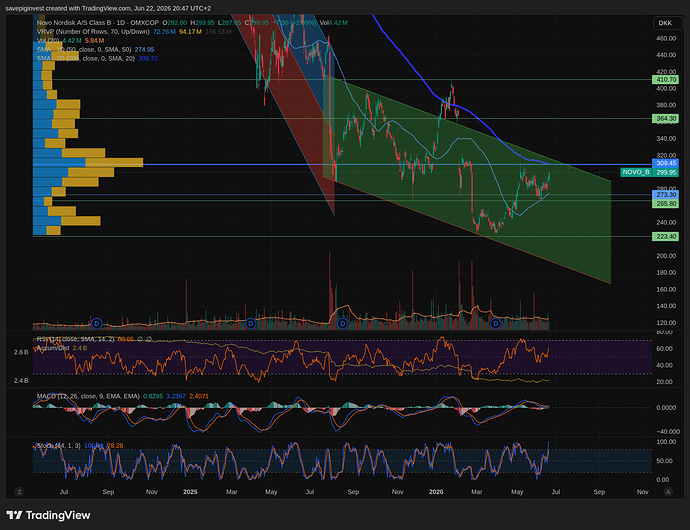Select the 410.70 horizontal line label
The width and height of the screenshot is (690, 530).
coord(665,80)
